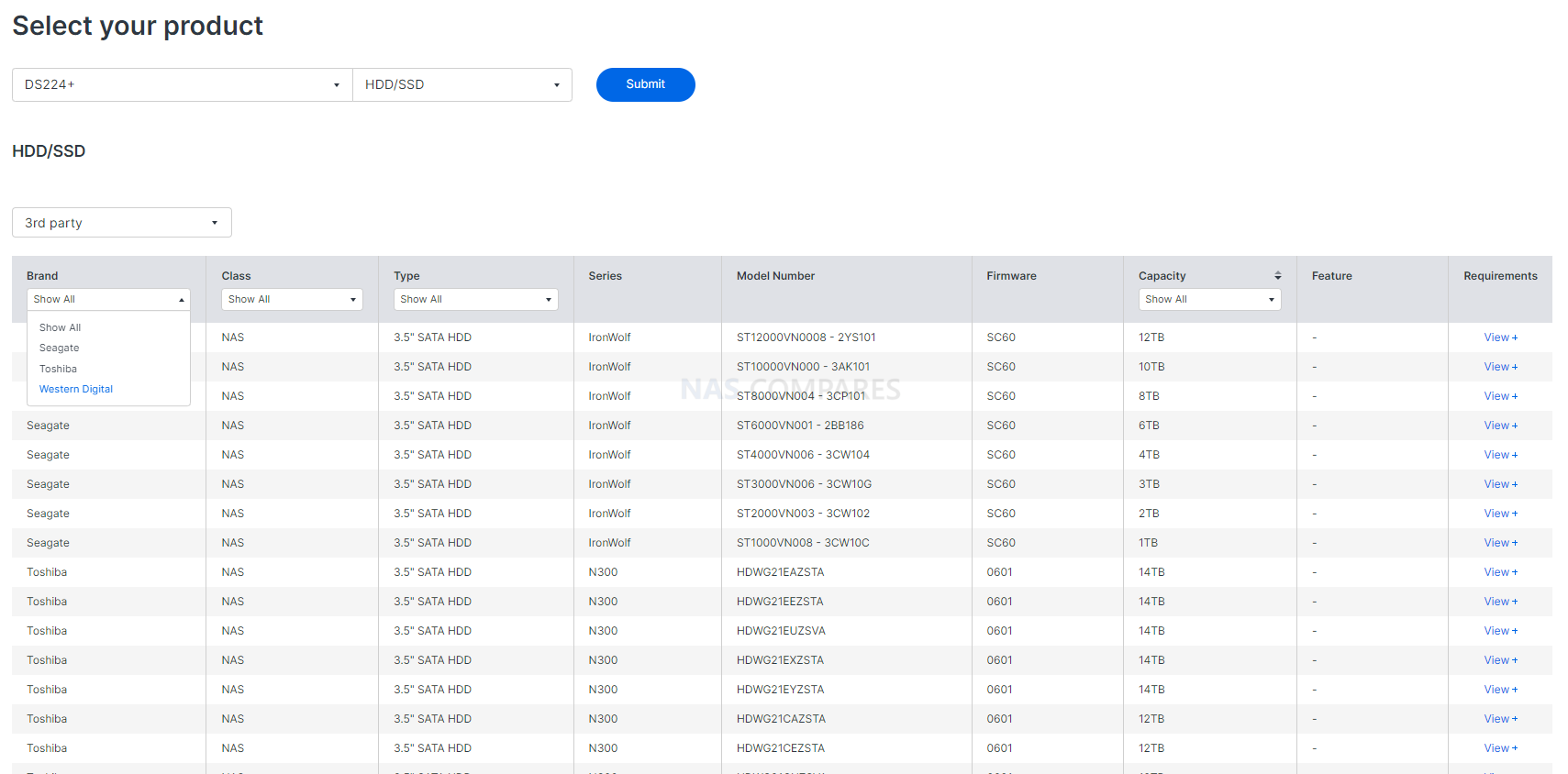Open View+ for ST12000VN0008 - 2YS101
1568x774 pixels.
pos(1501,337)
